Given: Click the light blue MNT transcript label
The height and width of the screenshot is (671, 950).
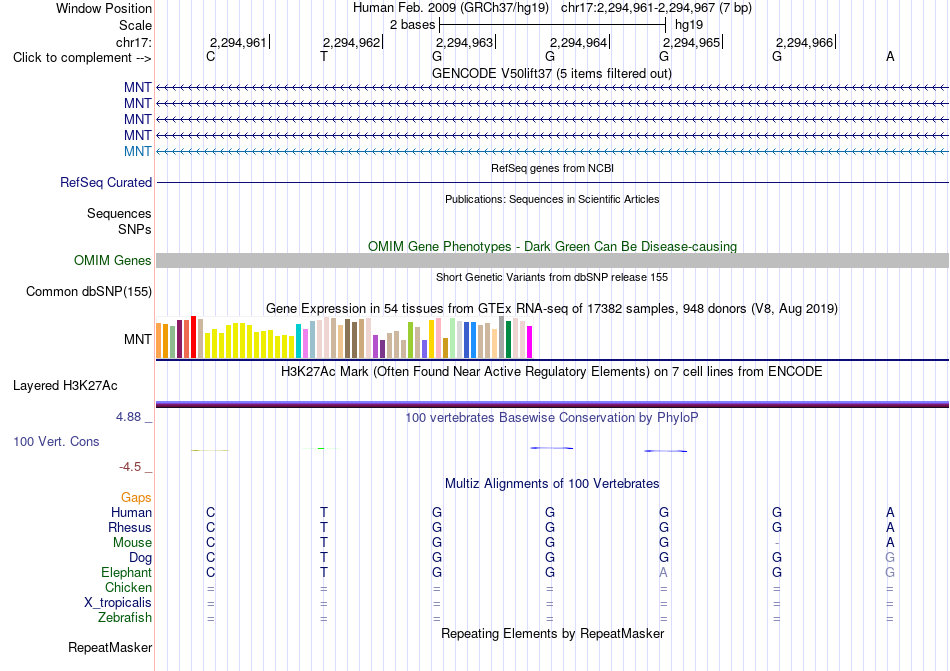Looking at the screenshot, I should (138, 151).
